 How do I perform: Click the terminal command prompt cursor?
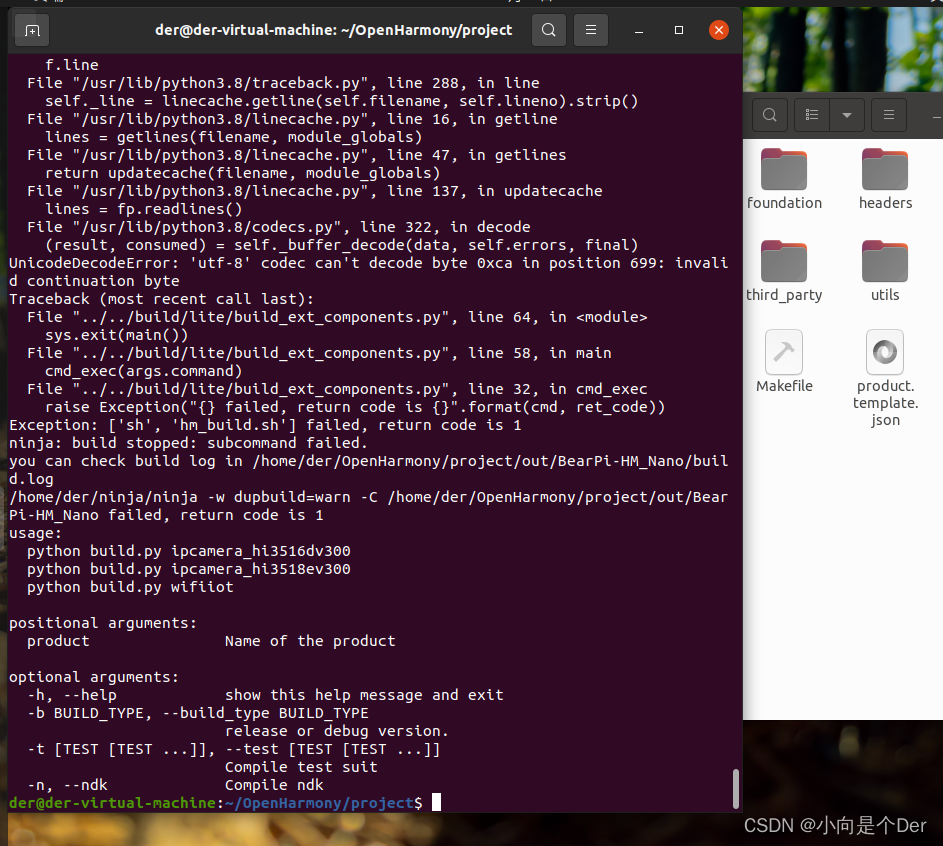[x=437, y=802]
